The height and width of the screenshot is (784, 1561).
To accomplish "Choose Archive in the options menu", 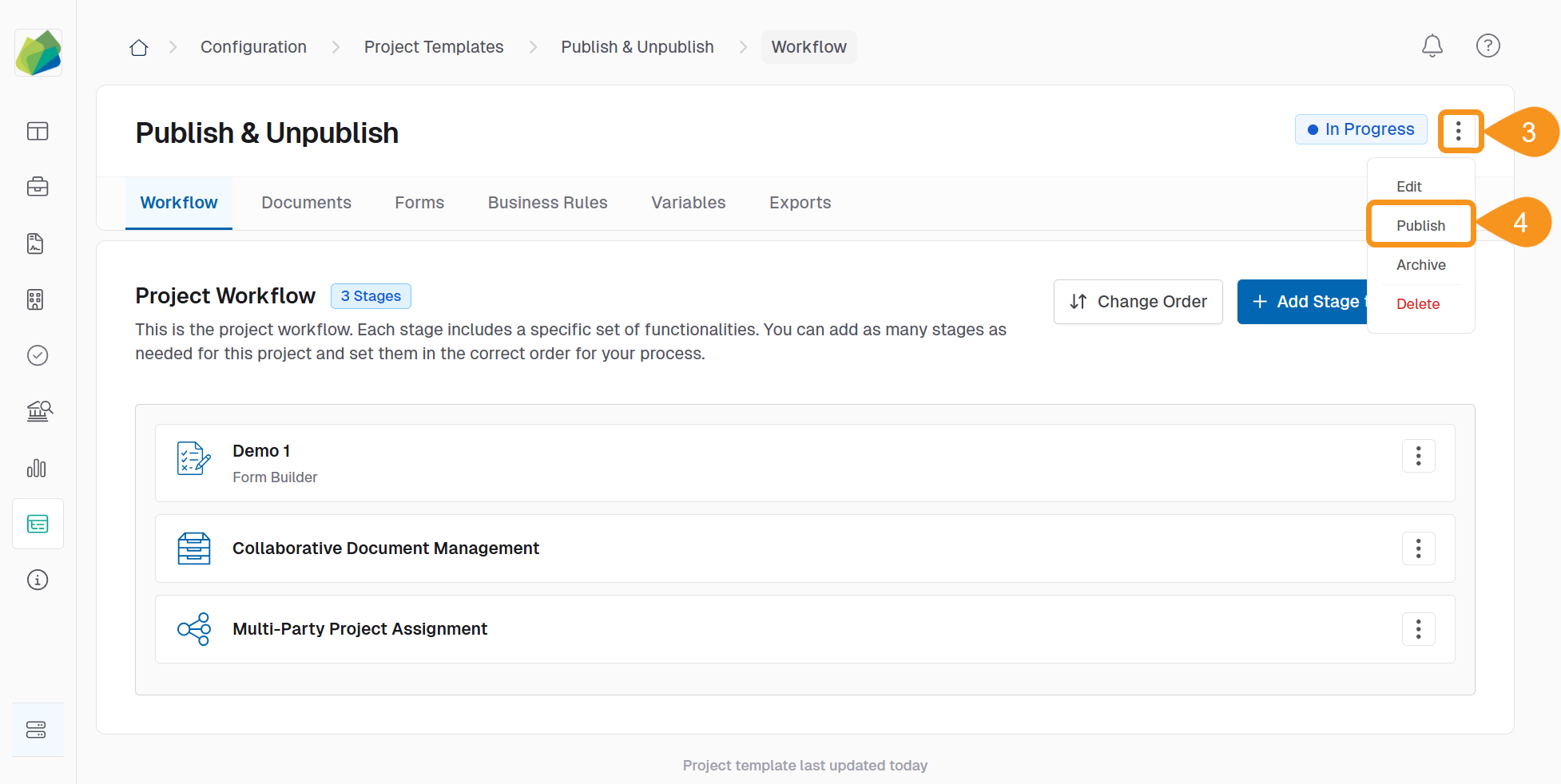I will pyautogui.click(x=1420, y=265).
